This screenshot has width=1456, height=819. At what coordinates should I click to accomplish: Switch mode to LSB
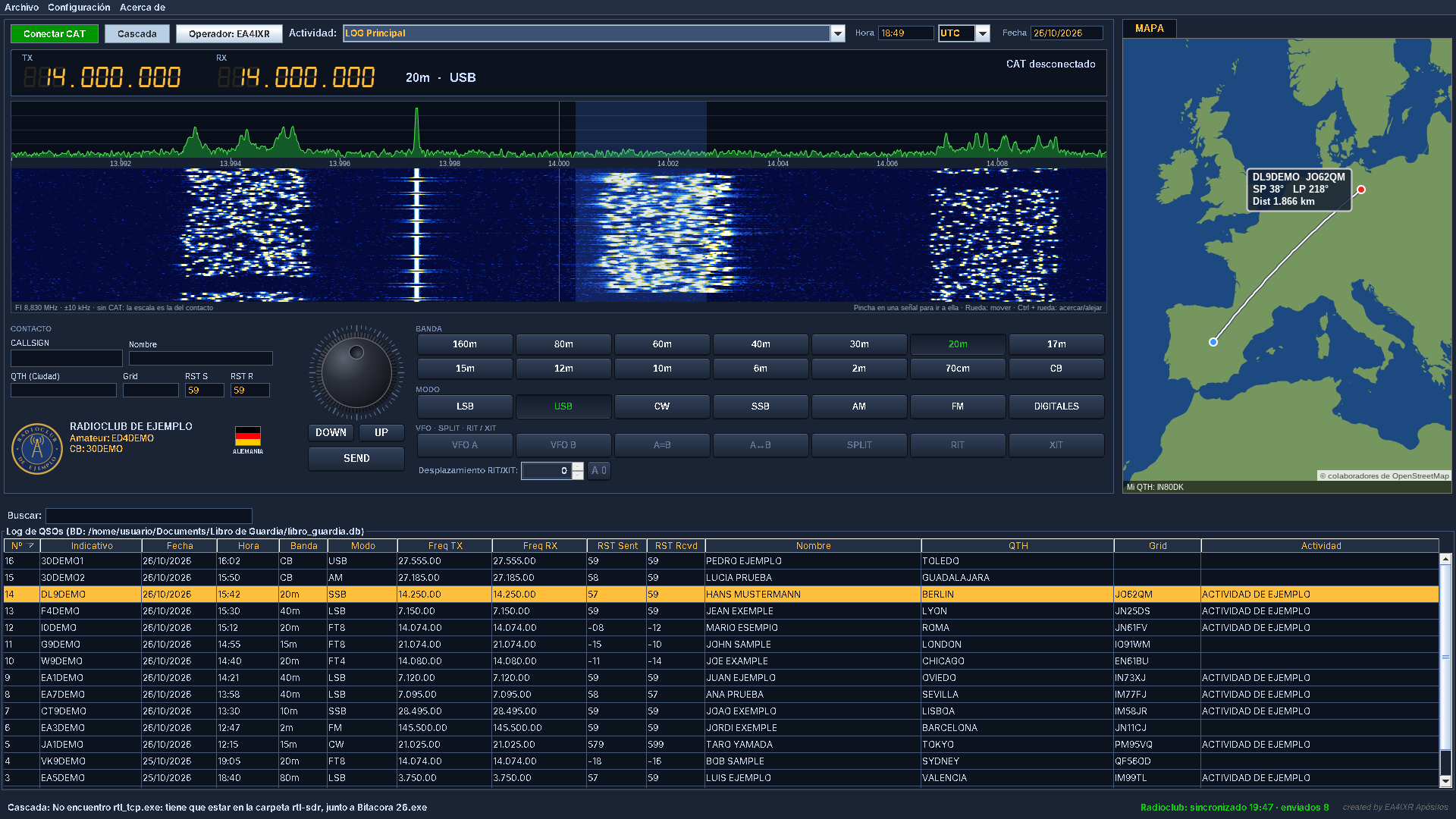tap(465, 406)
